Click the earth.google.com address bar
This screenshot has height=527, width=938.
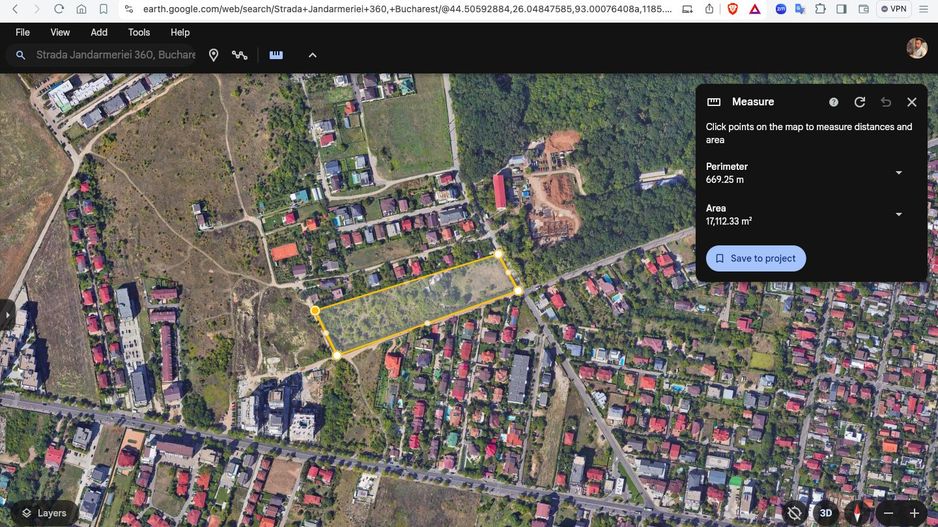(x=407, y=9)
